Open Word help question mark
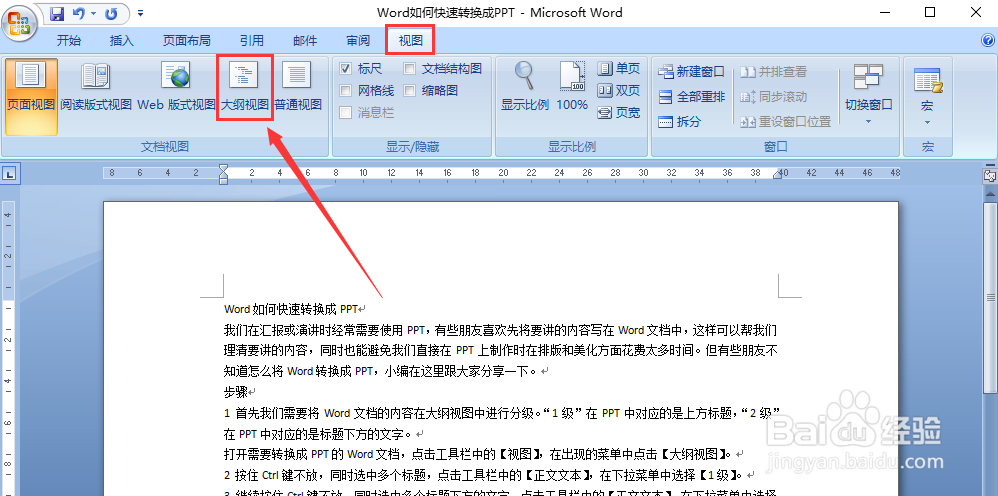 coord(988,40)
